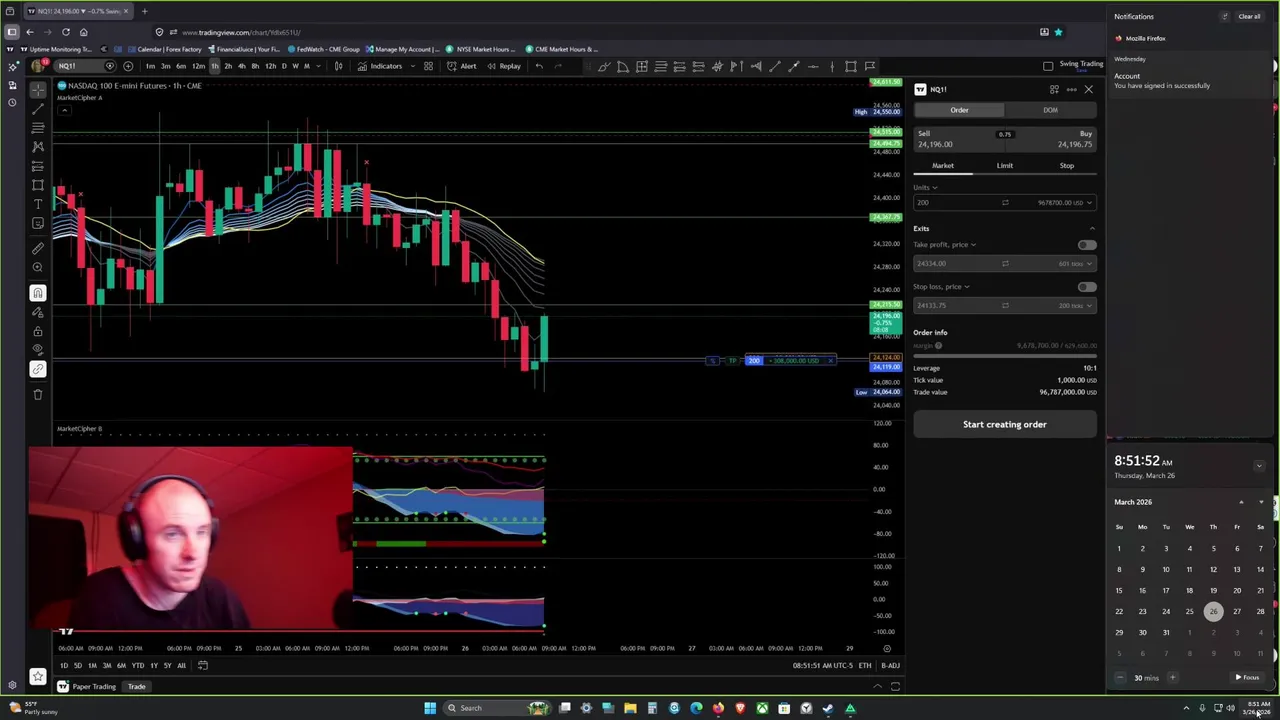Select Limit order type
Viewport: 1280px width, 720px height.
pyautogui.click(x=1004, y=166)
